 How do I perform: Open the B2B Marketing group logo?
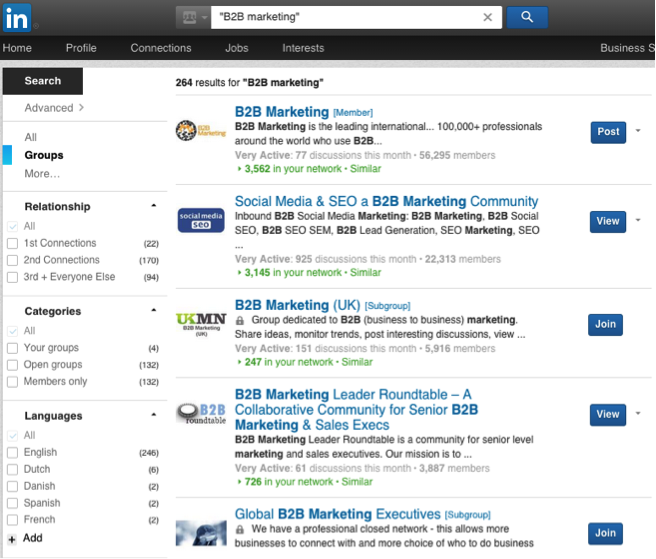[200, 131]
